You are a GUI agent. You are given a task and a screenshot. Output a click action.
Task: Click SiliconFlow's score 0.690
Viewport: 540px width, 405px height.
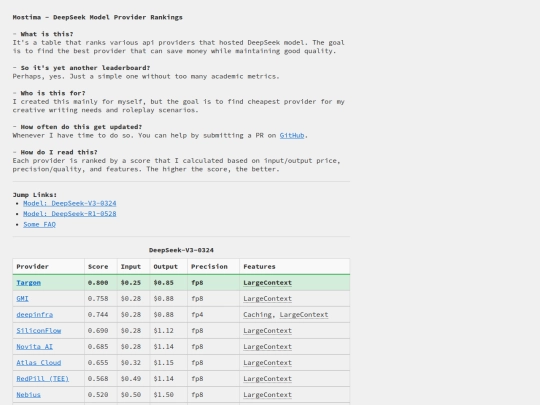pos(98,331)
